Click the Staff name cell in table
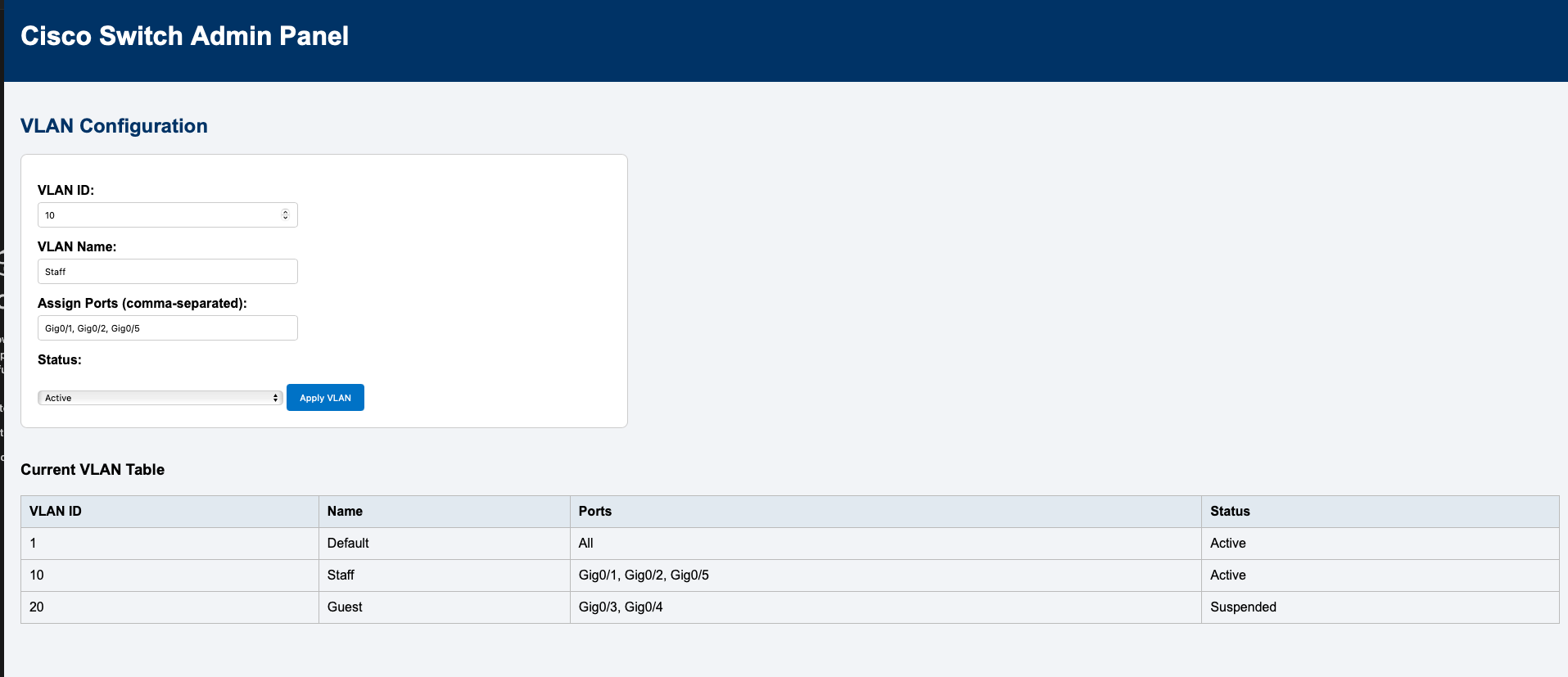1568x677 pixels. pyautogui.click(x=445, y=575)
